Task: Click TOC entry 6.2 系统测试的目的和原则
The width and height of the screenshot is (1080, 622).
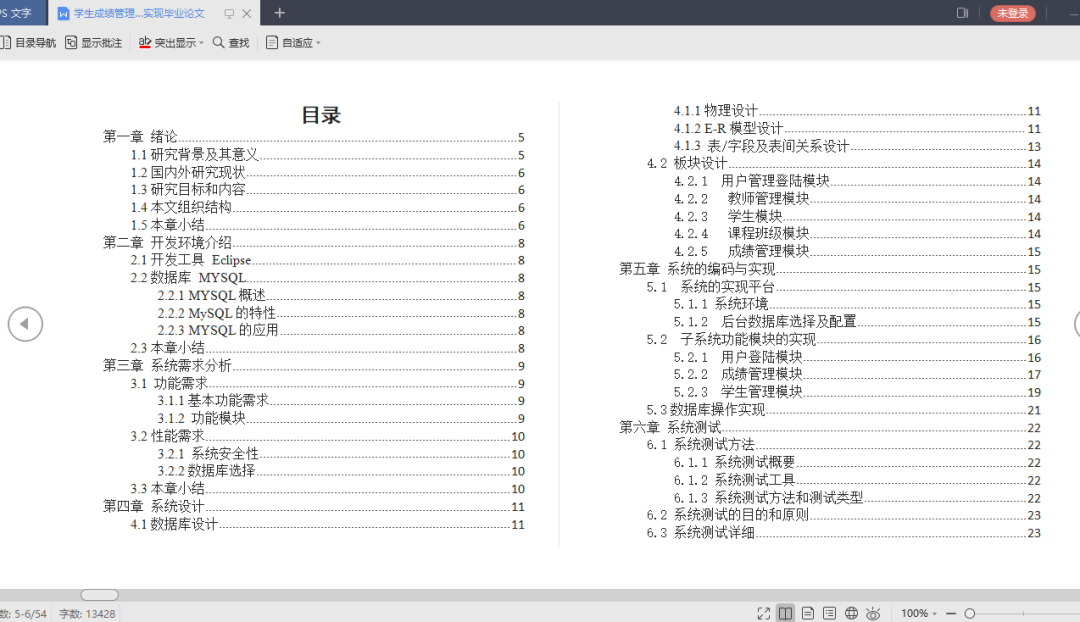Action: pyautogui.click(x=843, y=515)
